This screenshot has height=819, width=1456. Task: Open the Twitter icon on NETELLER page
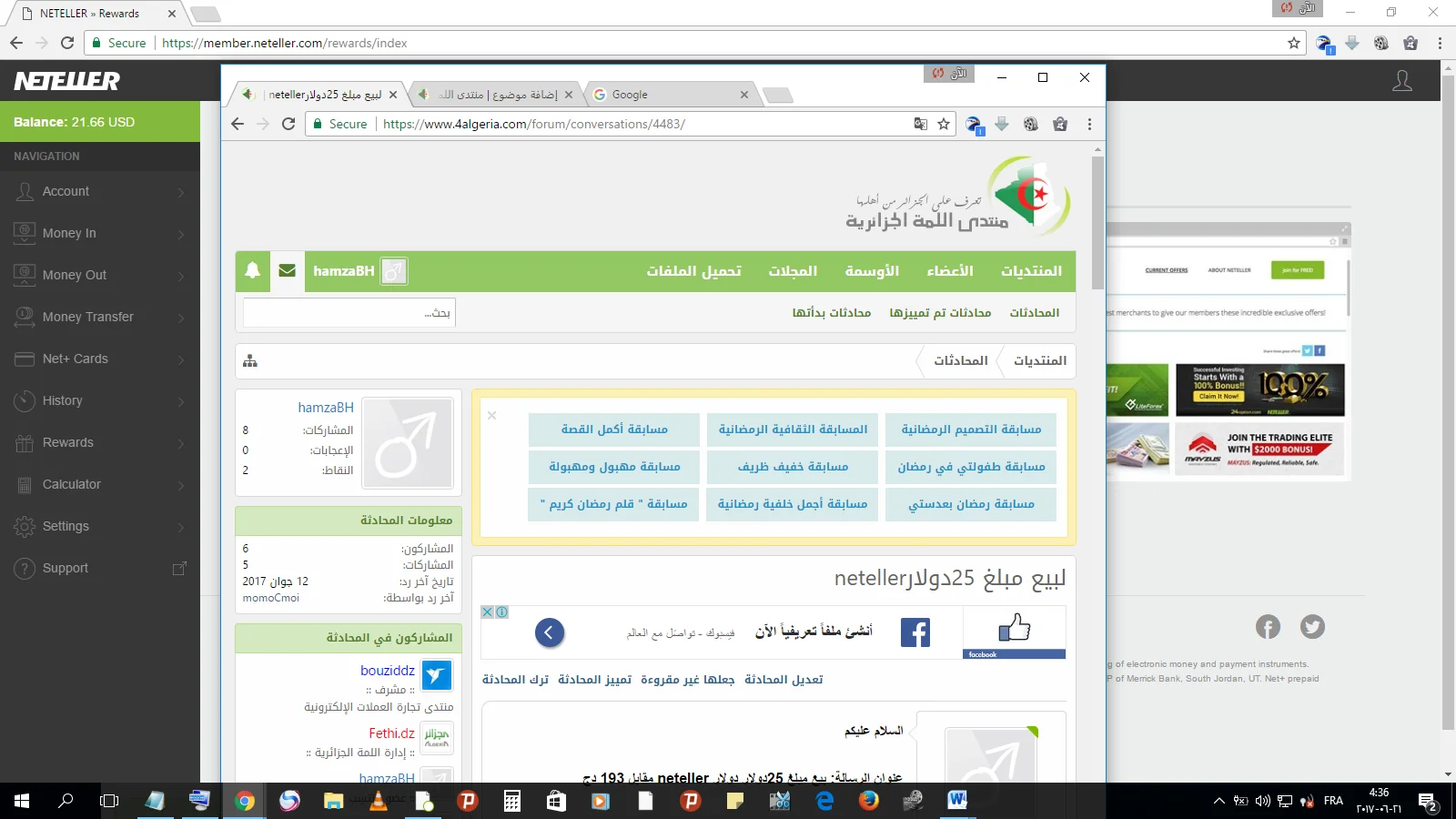(1311, 627)
